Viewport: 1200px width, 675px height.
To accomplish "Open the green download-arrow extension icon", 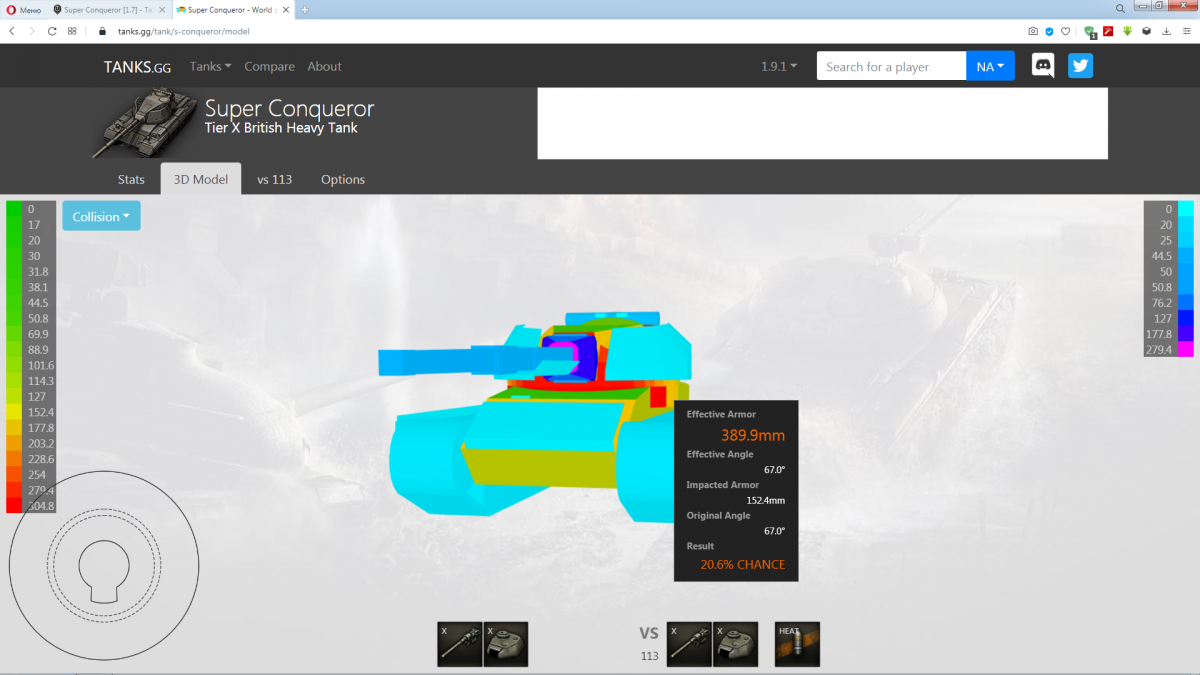I will (1128, 31).
